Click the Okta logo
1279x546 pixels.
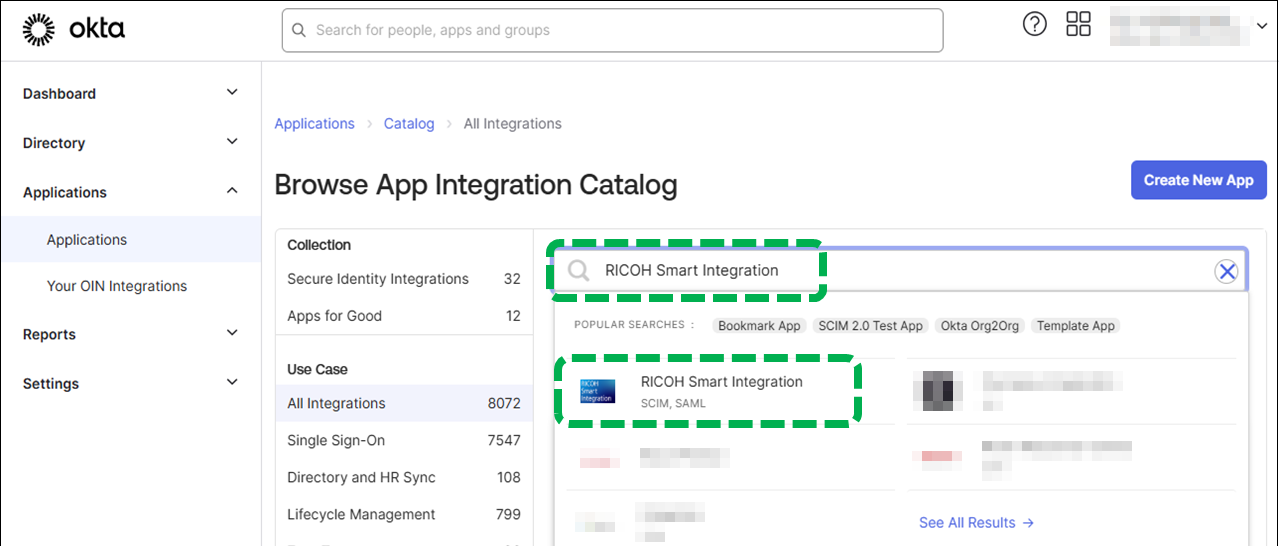73,30
